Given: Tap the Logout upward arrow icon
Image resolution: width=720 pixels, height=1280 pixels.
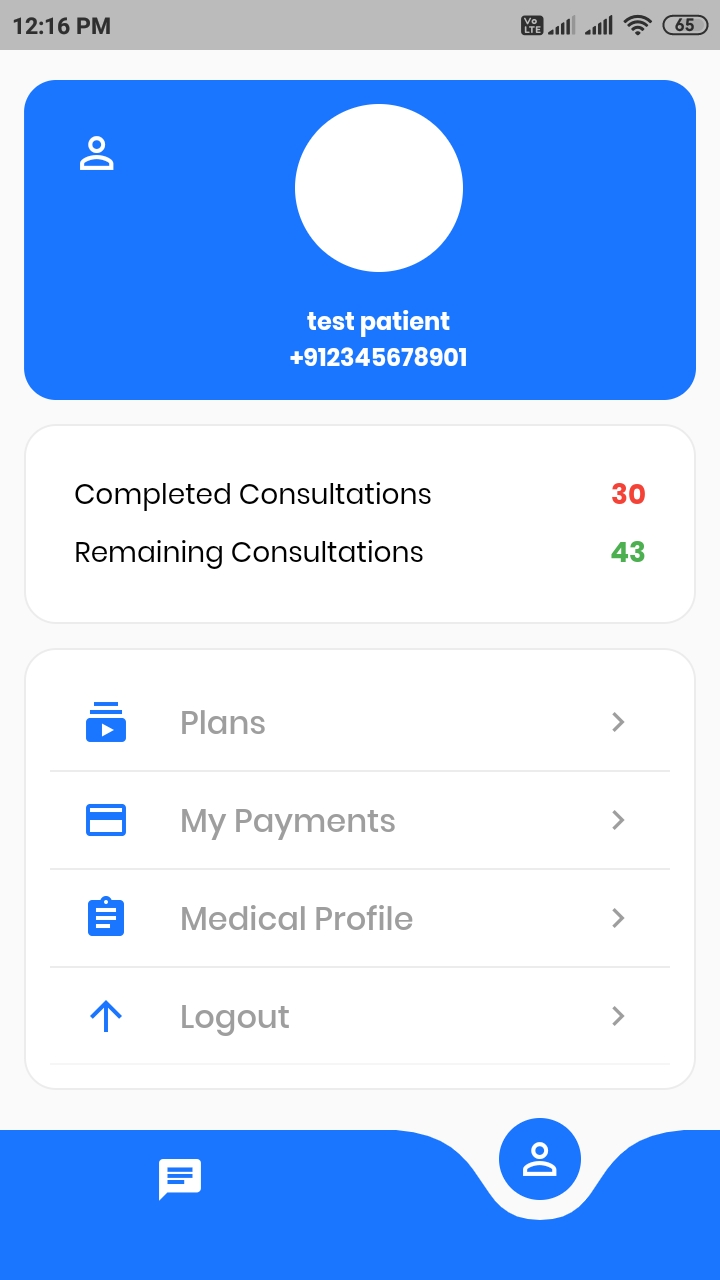Looking at the screenshot, I should (x=106, y=1016).
